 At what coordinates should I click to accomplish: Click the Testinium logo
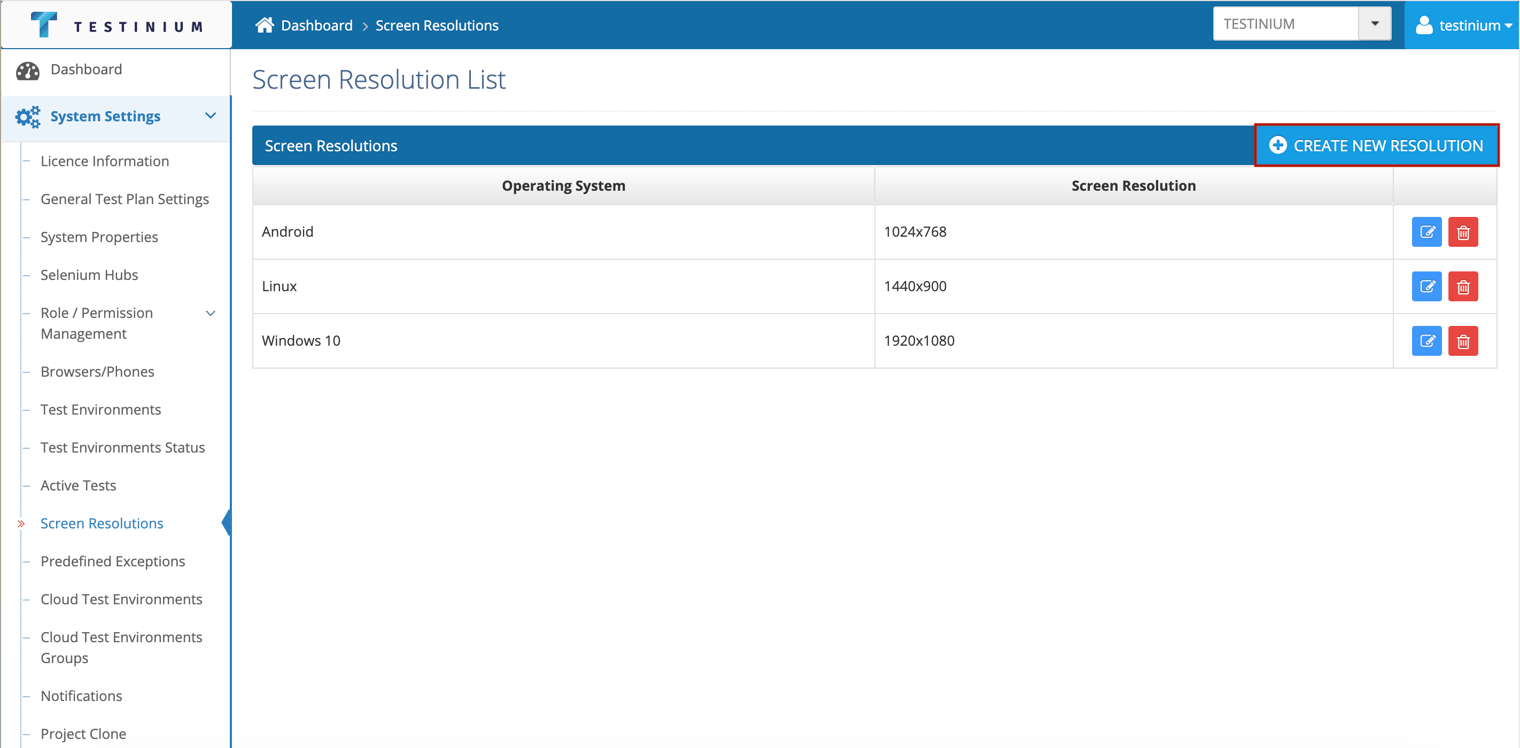tap(117, 25)
